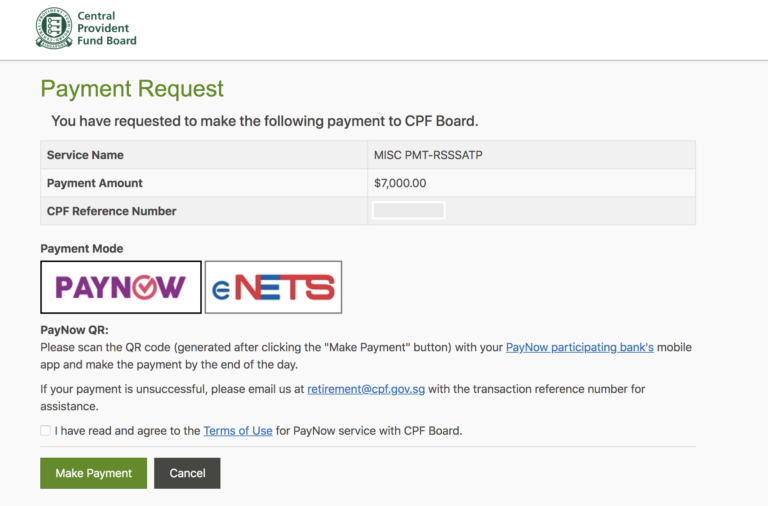The height and width of the screenshot is (506, 768).
Task: Click the Service Name label cell
Action: pyautogui.click(x=85, y=155)
